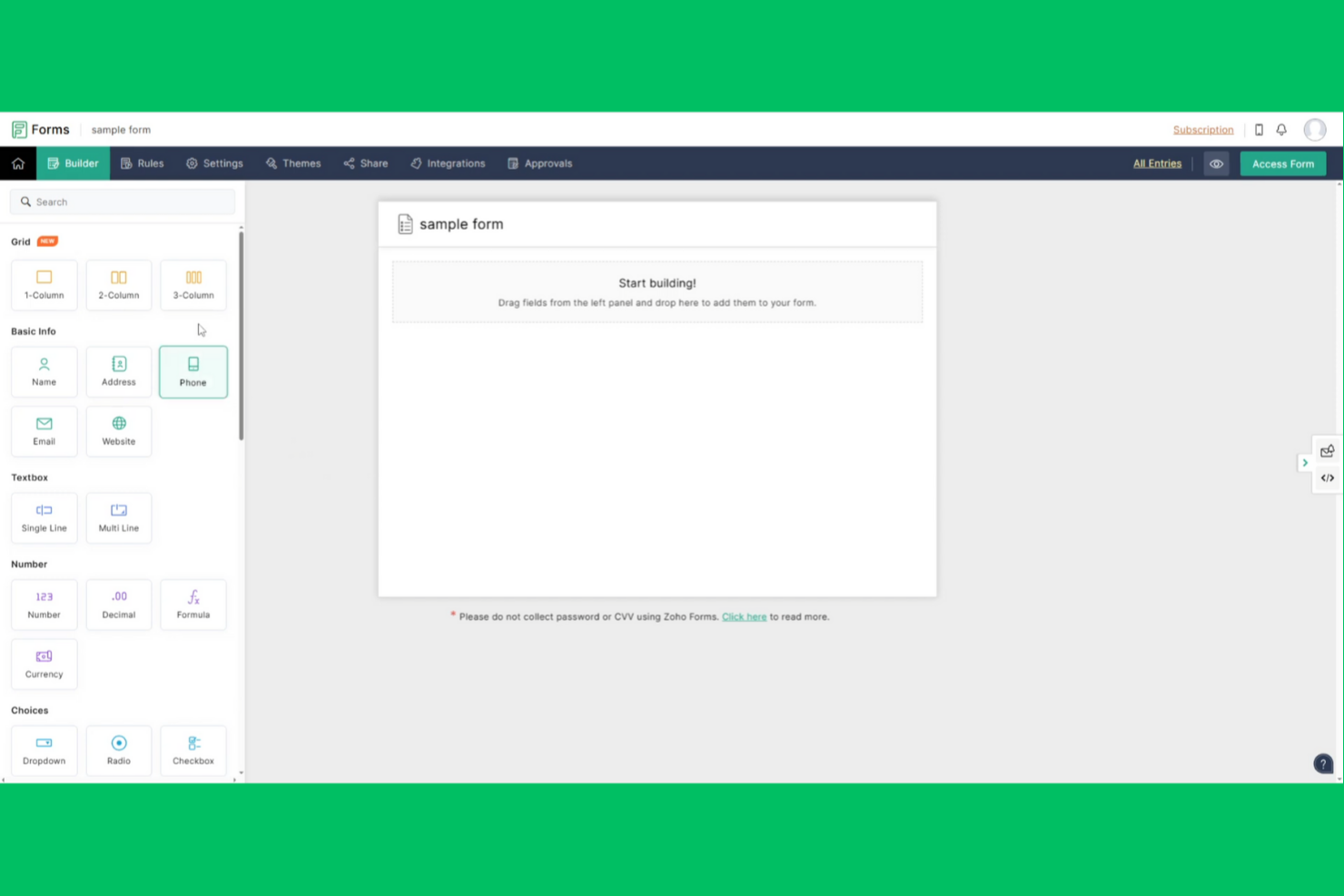Image resolution: width=1344 pixels, height=896 pixels.
Task: Add the Name field to the form
Action: [x=44, y=371]
